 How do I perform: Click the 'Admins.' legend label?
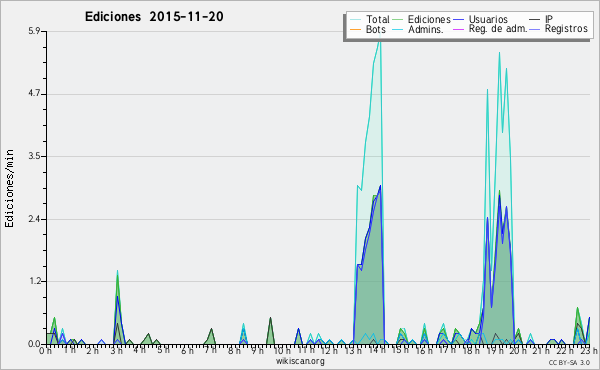pyautogui.click(x=426, y=29)
